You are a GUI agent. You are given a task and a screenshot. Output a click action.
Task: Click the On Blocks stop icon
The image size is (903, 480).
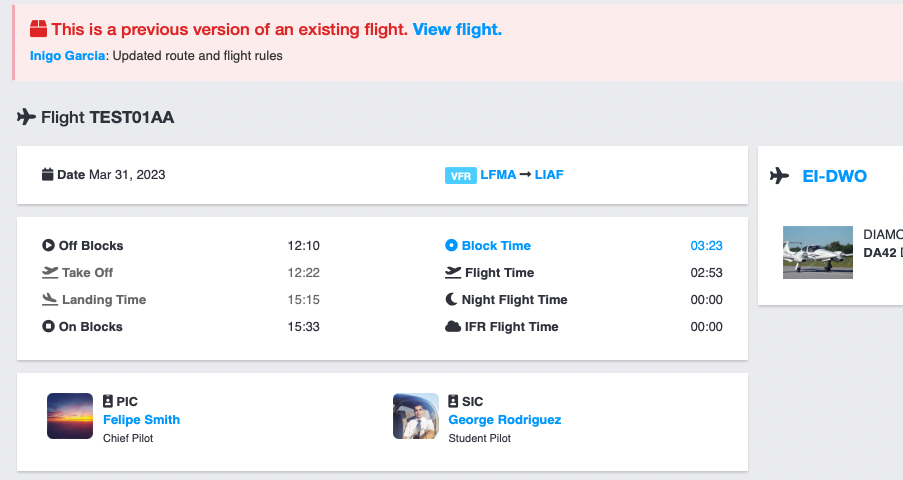[48, 326]
